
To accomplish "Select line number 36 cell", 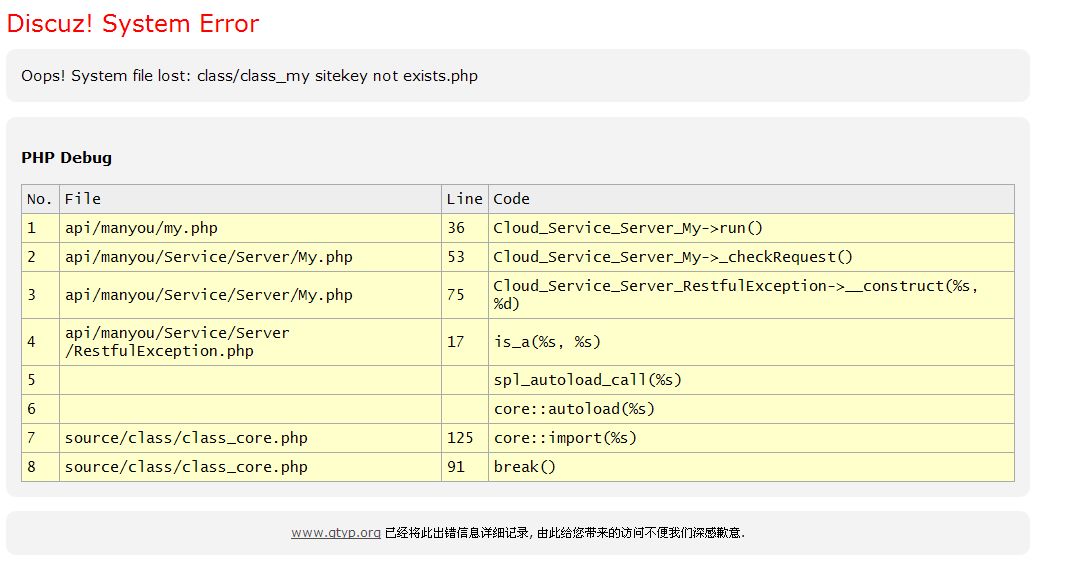I will click(x=464, y=228).
